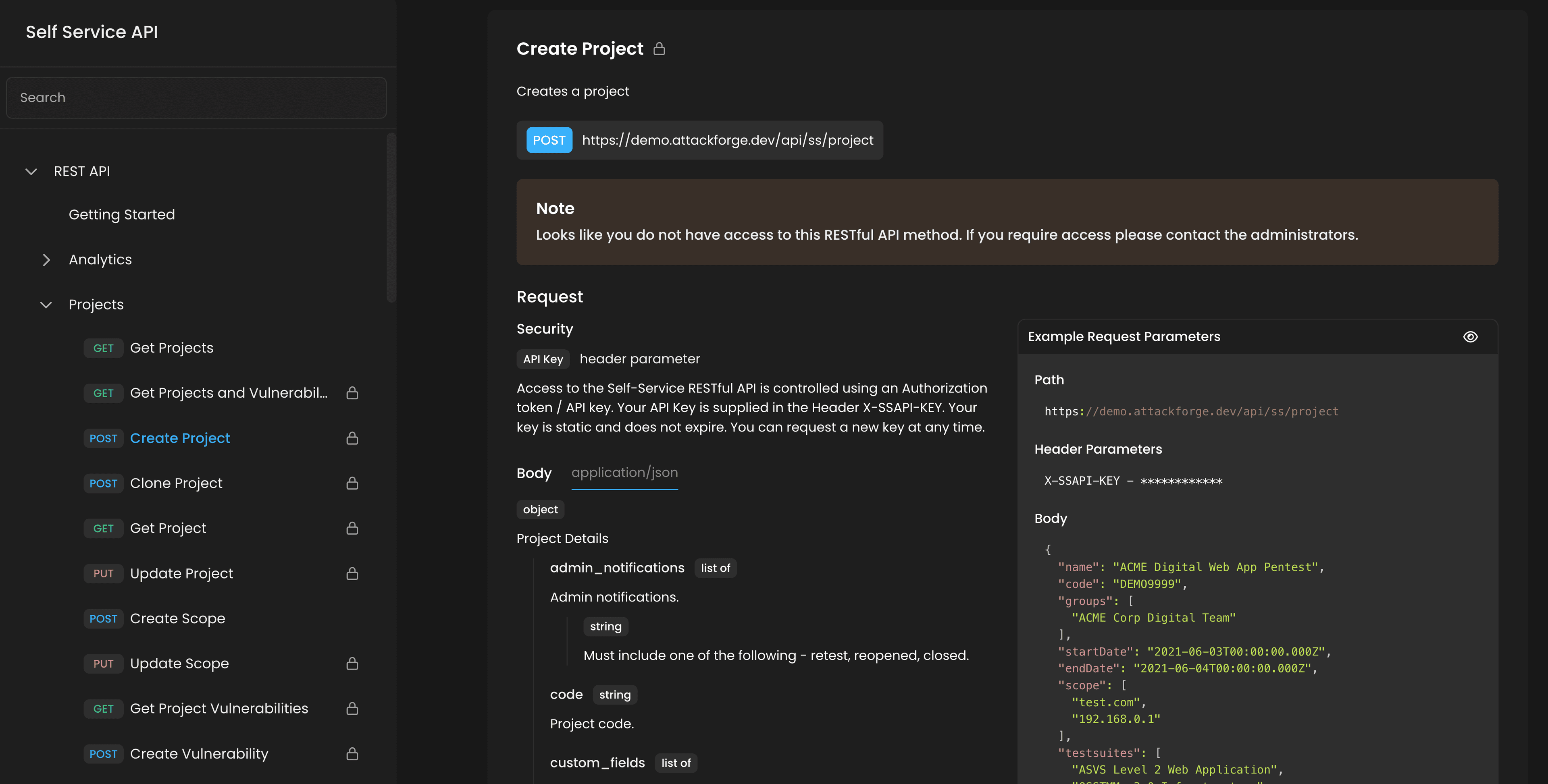The height and width of the screenshot is (784, 1548).
Task: Click lock icon on Clone Project row
Action: point(352,483)
